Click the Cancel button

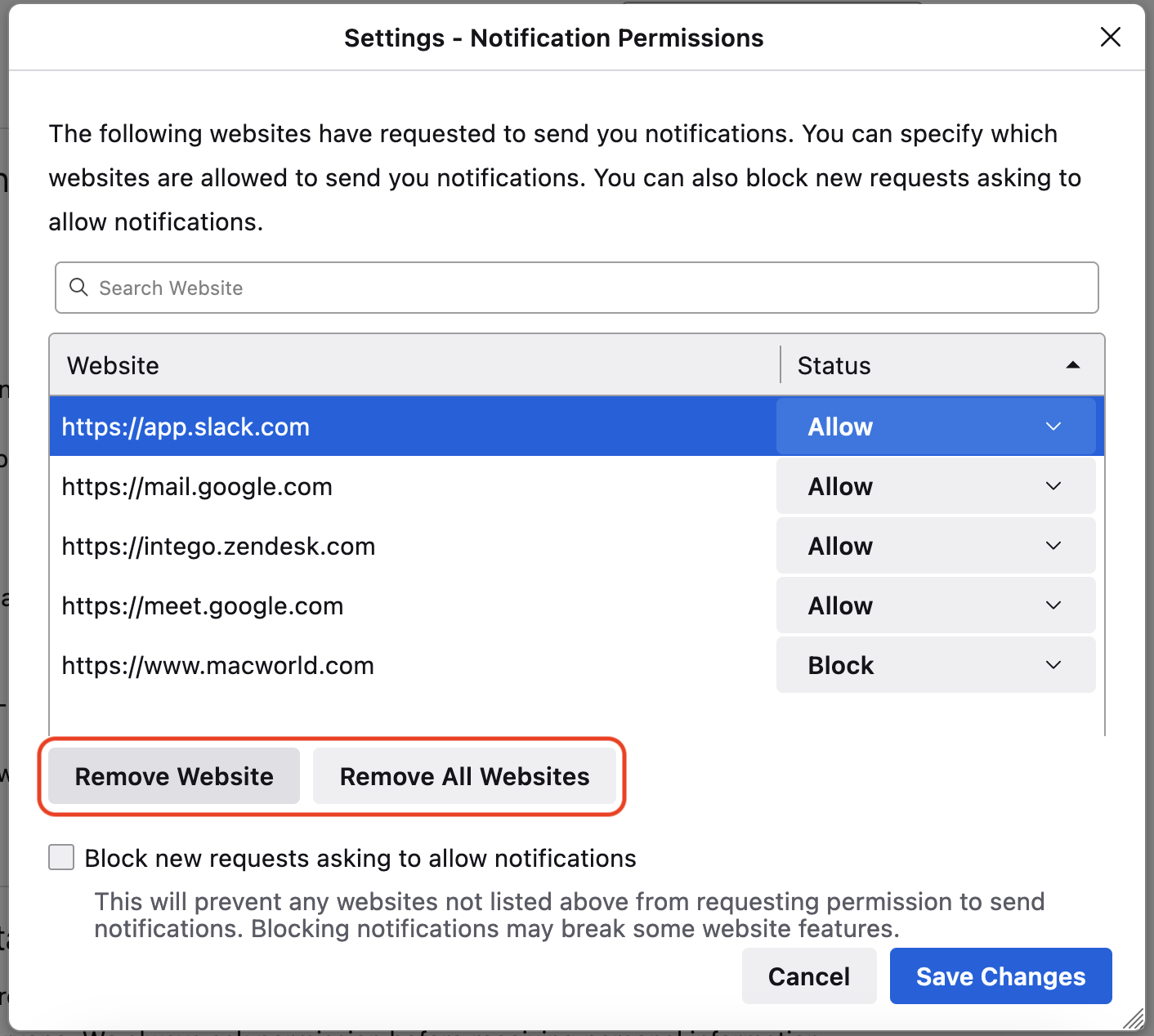coord(809,976)
